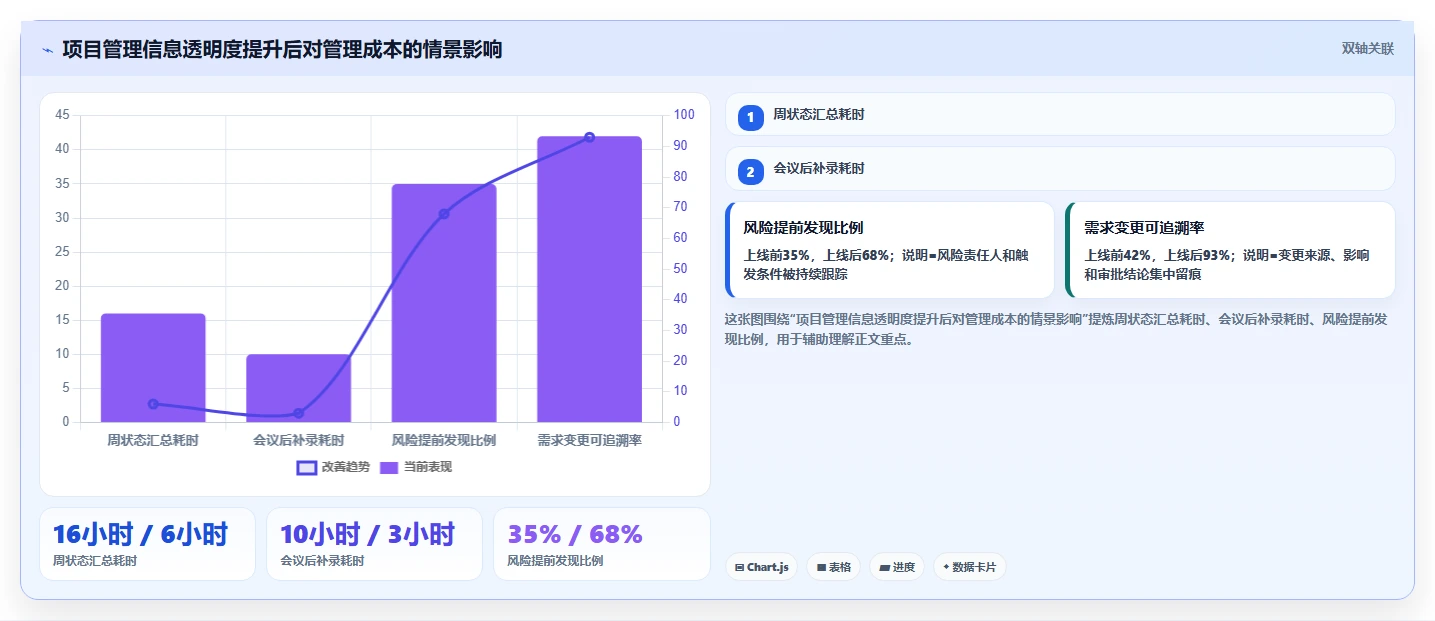Image resolution: width=1435 pixels, height=621 pixels.
Task: Click the text 上线前42%，上线后93%
Action: (x=1158, y=255)
